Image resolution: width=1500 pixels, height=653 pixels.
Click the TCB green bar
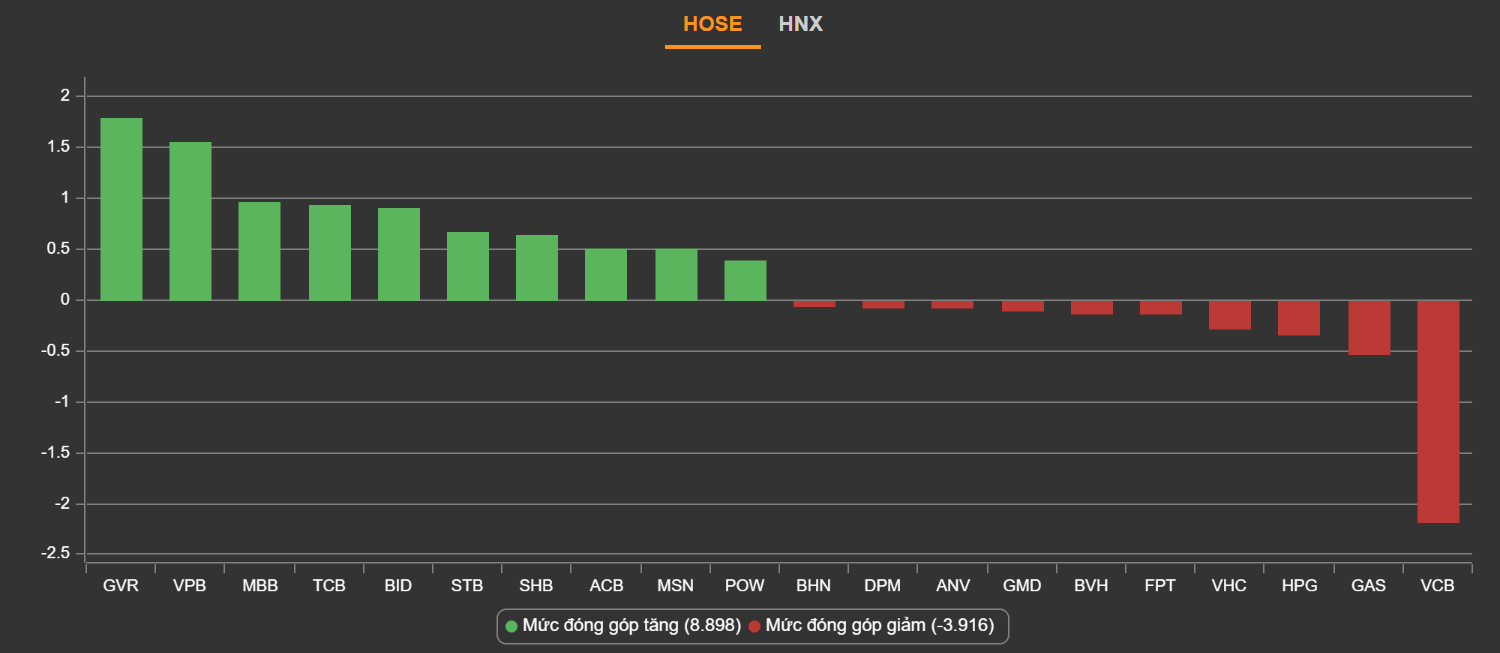329,252
